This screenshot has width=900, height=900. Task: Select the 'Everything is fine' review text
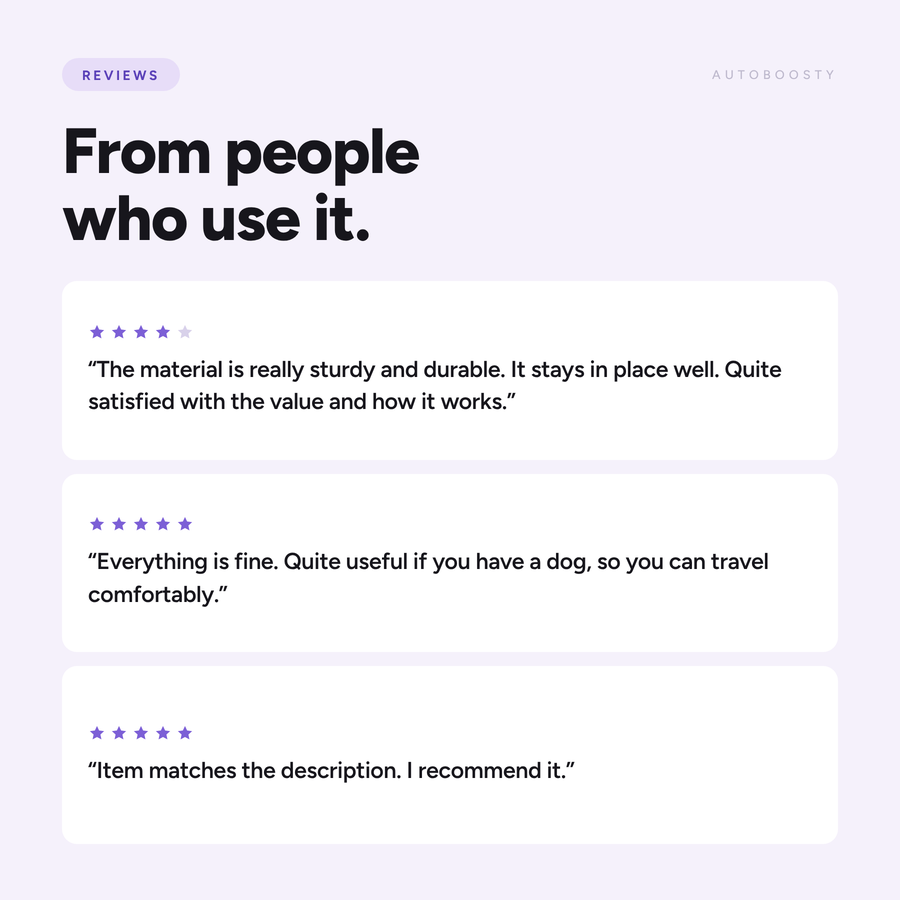(428, 577)
